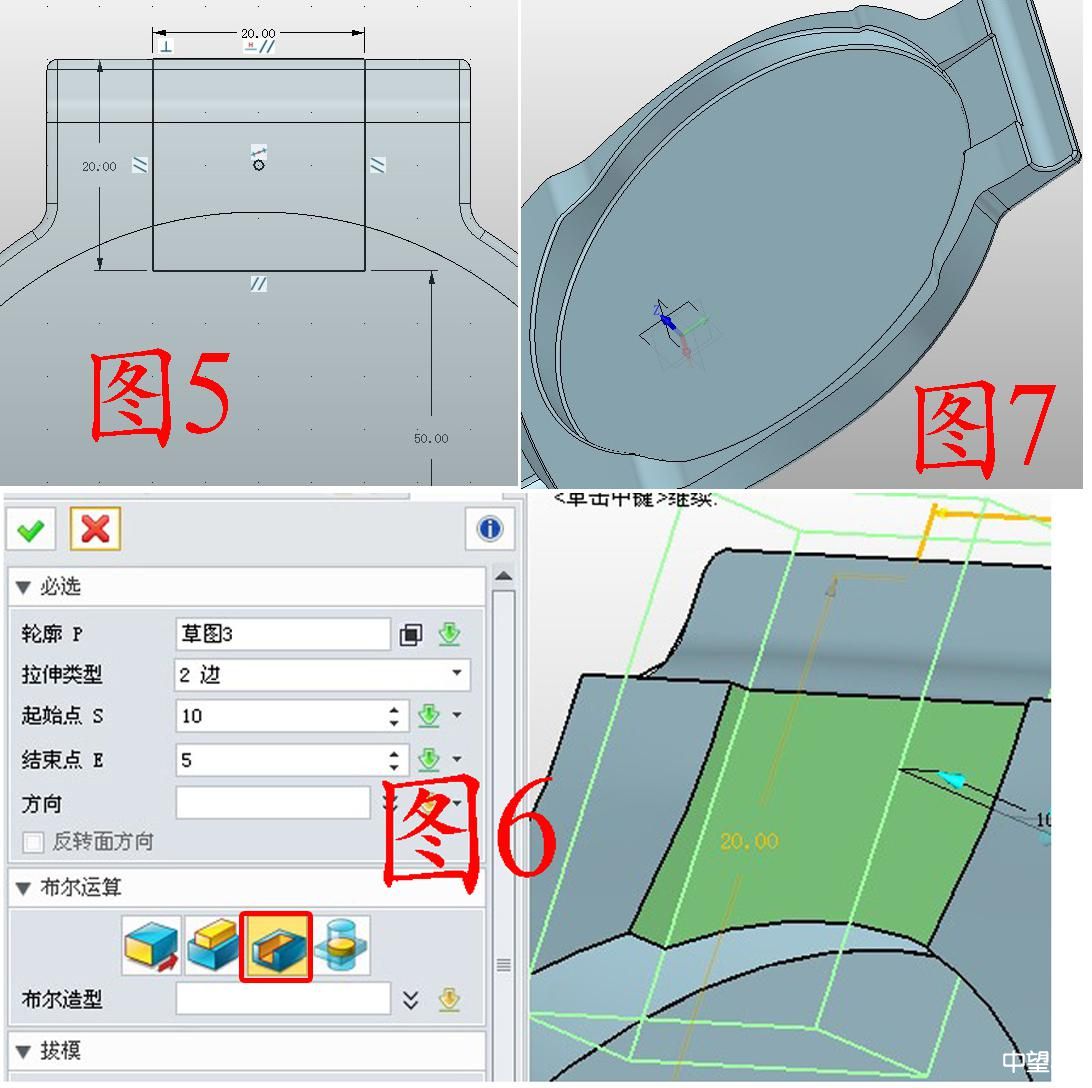1092x1088 pixels.
Task: Increase 起始点 S with spinner up arrow
Action: 395,711
